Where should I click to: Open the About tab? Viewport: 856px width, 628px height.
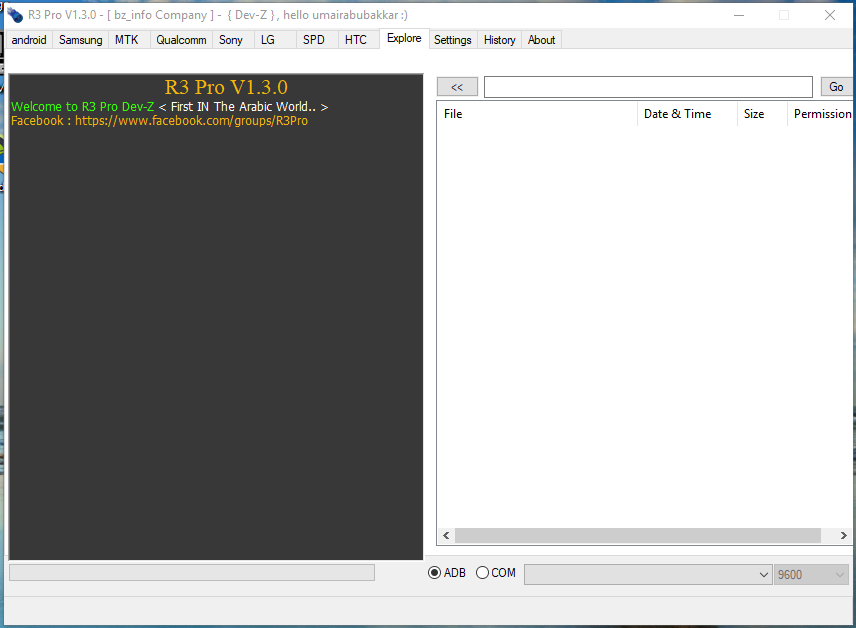(x=542, y=40)
